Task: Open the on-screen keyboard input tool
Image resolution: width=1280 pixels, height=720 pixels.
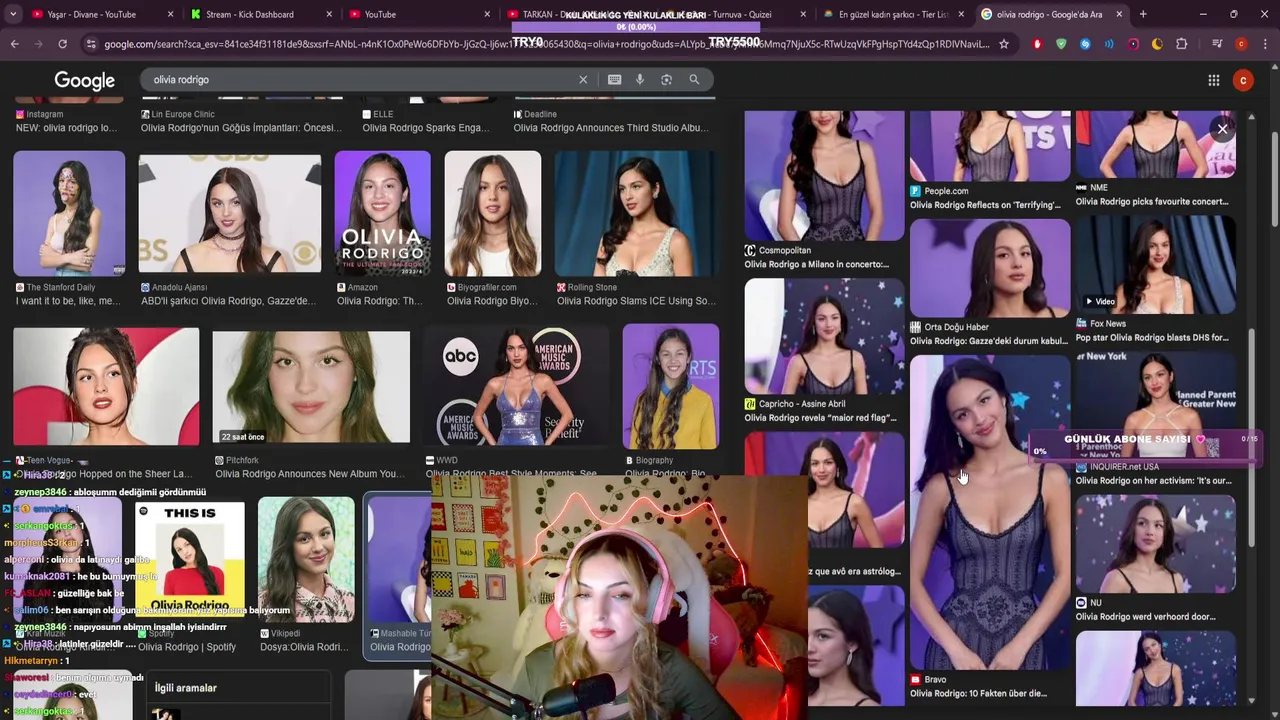Action: (614, 80)
